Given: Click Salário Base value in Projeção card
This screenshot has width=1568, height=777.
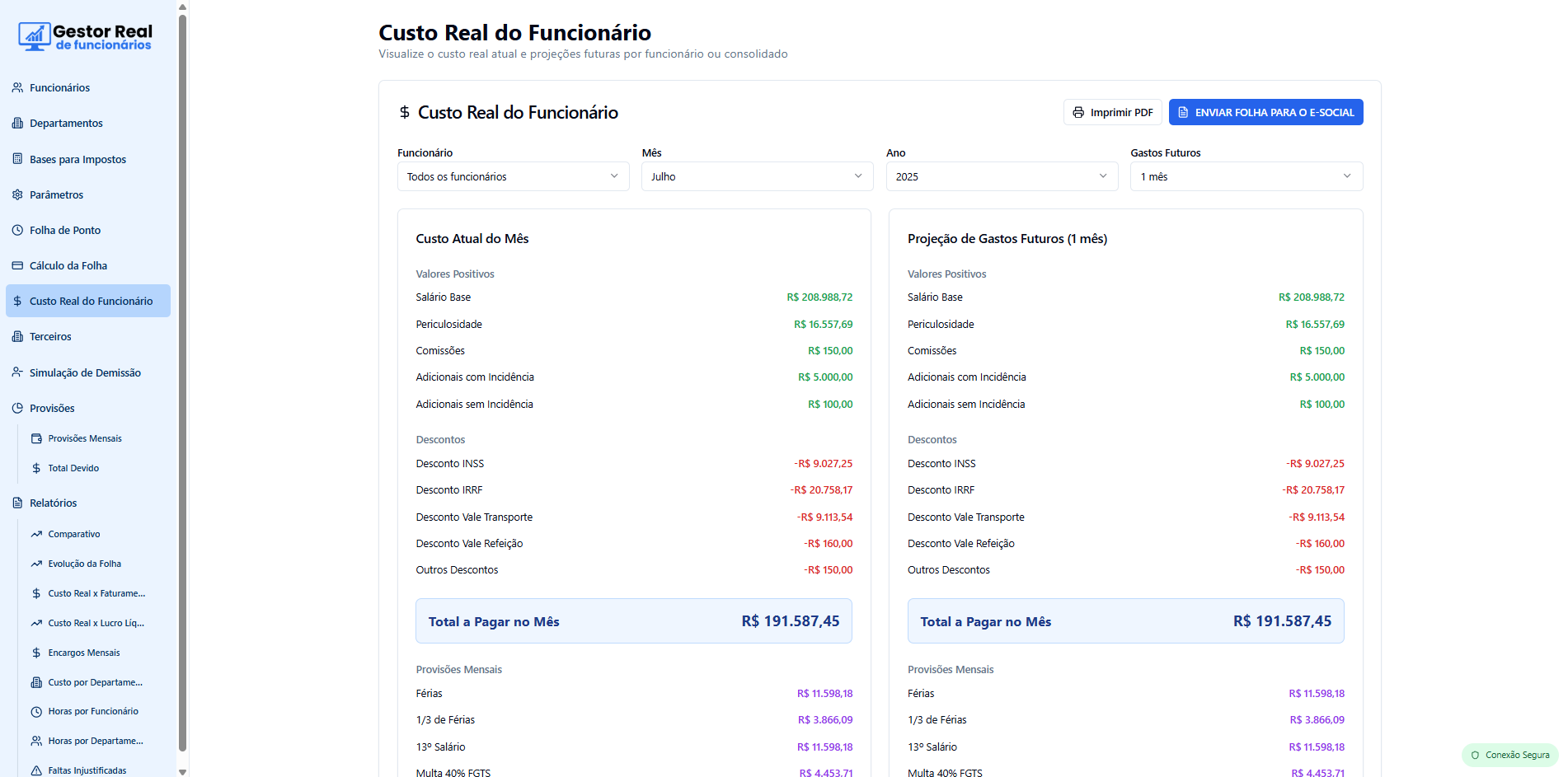Looking at the screenshot, I should [x=1311, y=297].
